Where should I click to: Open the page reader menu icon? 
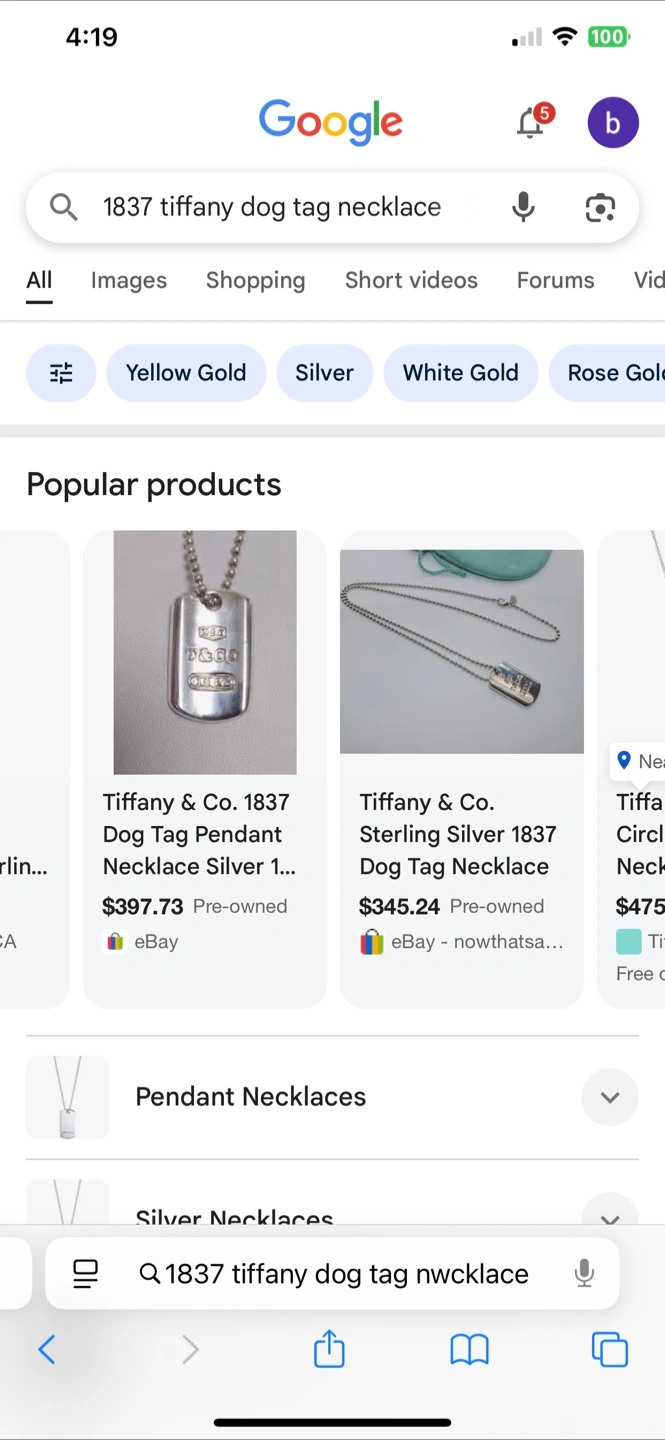(x=86, y=1273)
